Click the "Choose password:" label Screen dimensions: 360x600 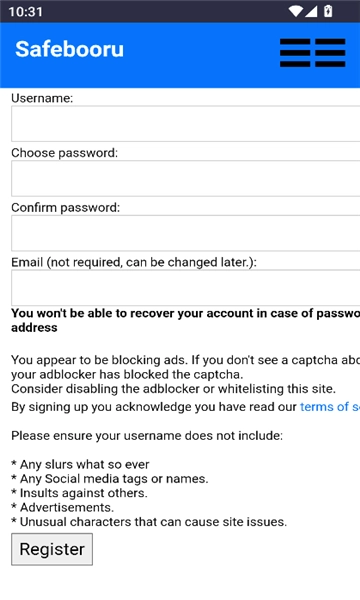click(x=65, y=153)
